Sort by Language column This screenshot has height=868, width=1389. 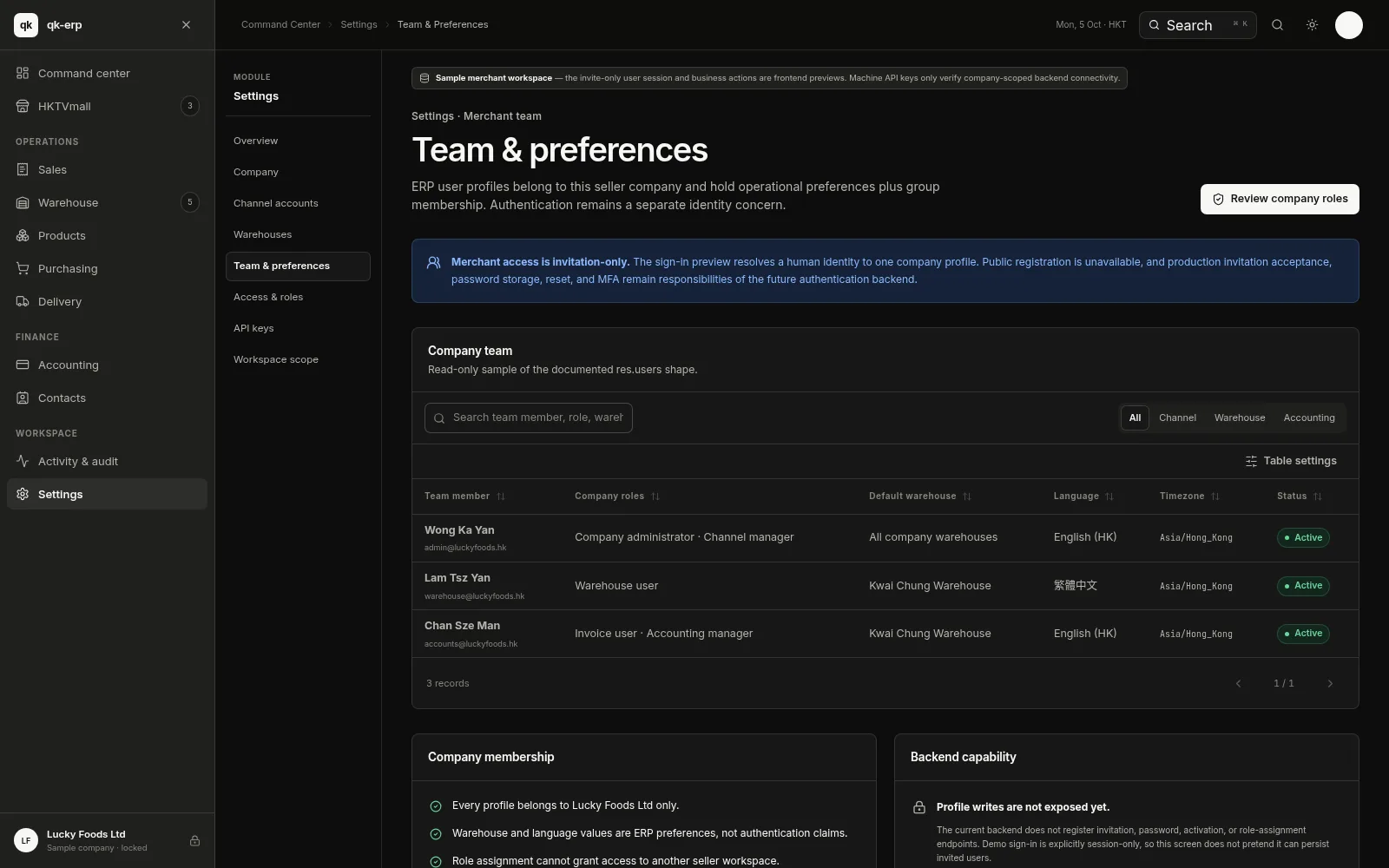coord(1083,496)
